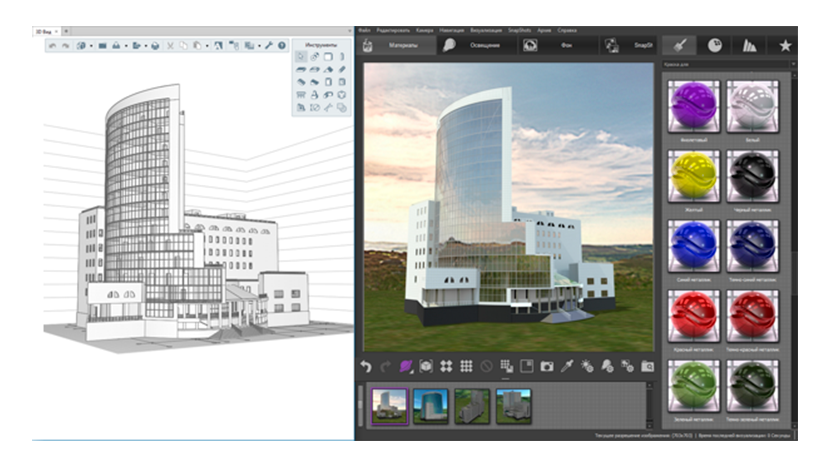This screenshot has height=467, width=830.
Task: Choose the Синий металлик blue swatch
Action: pyautogui.click(x=693, y=246)
